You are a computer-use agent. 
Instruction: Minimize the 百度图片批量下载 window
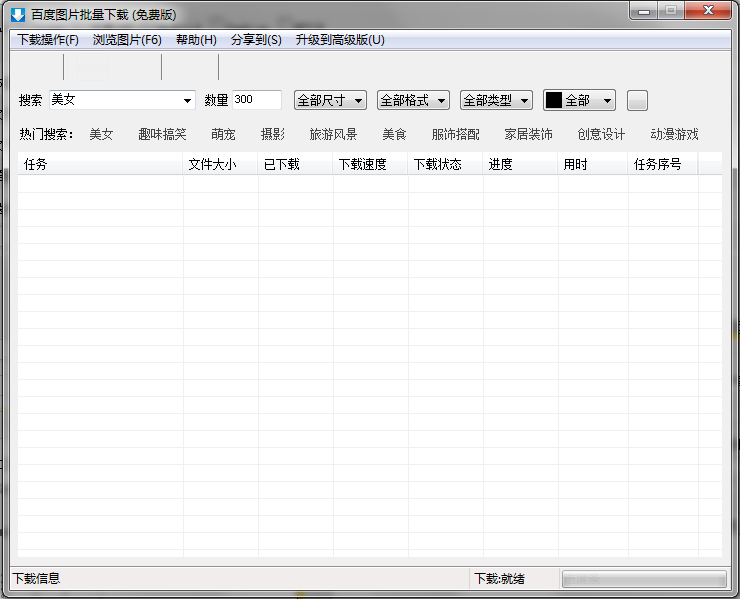coord(643,11)
